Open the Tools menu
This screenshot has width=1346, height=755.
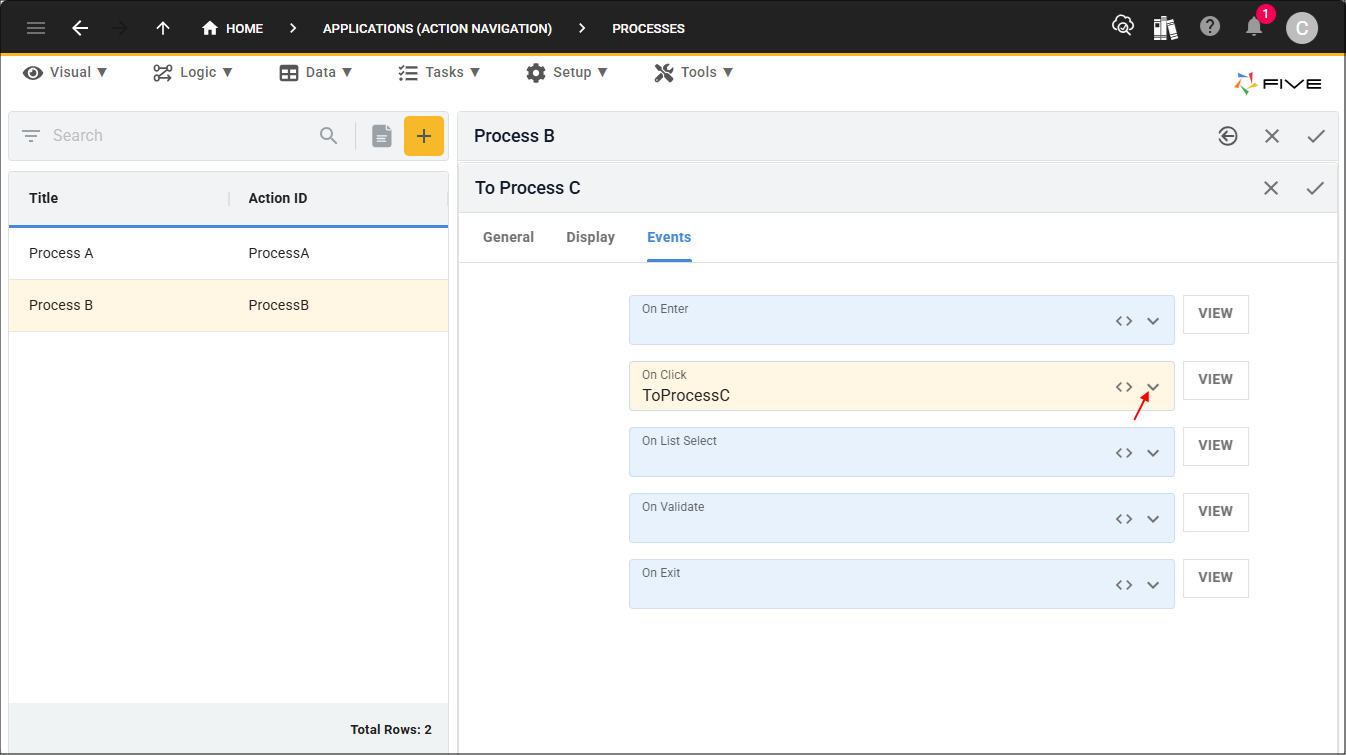pos(694,72)
